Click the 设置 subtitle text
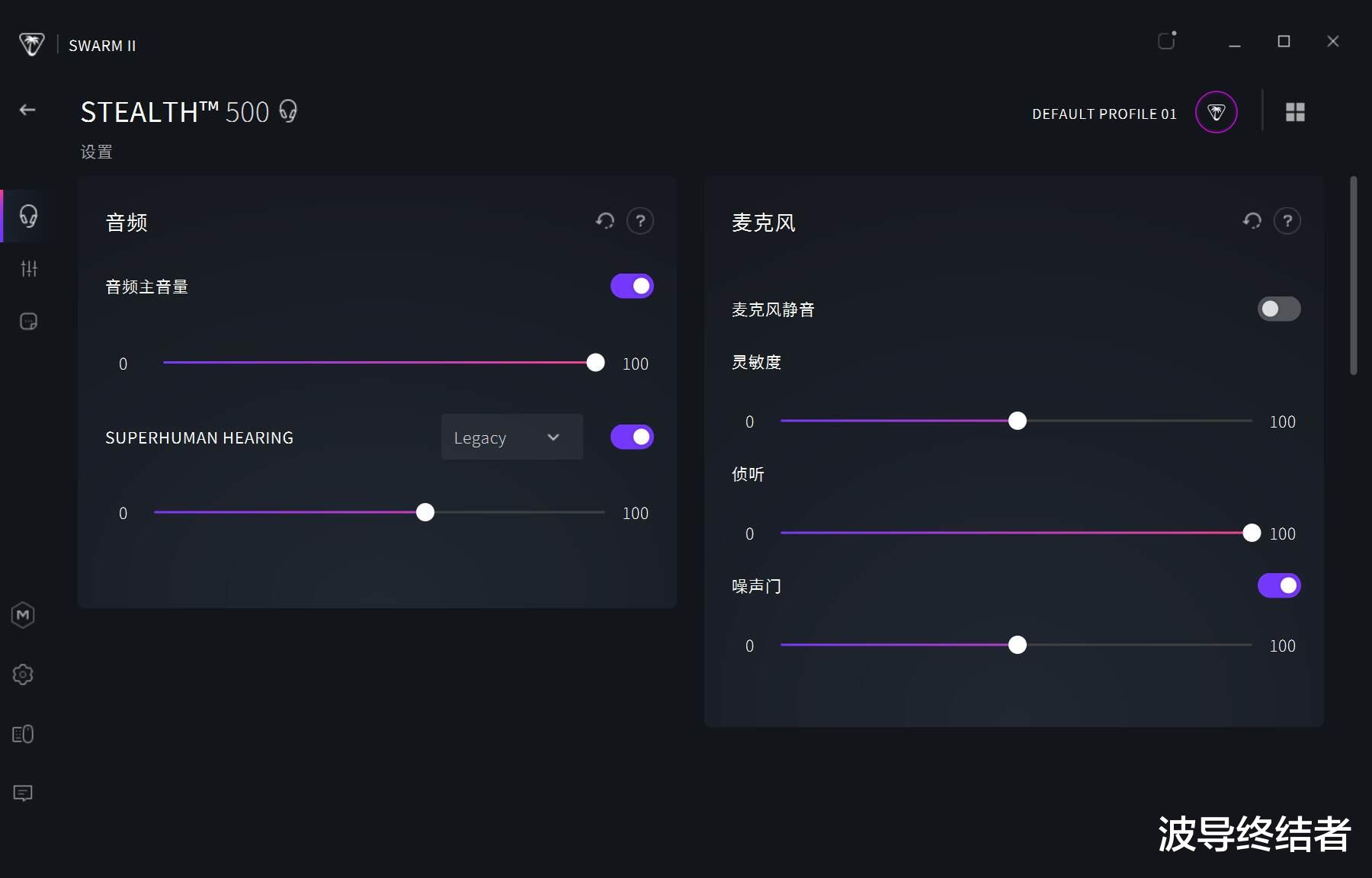1372x878 pixels. 97,152
